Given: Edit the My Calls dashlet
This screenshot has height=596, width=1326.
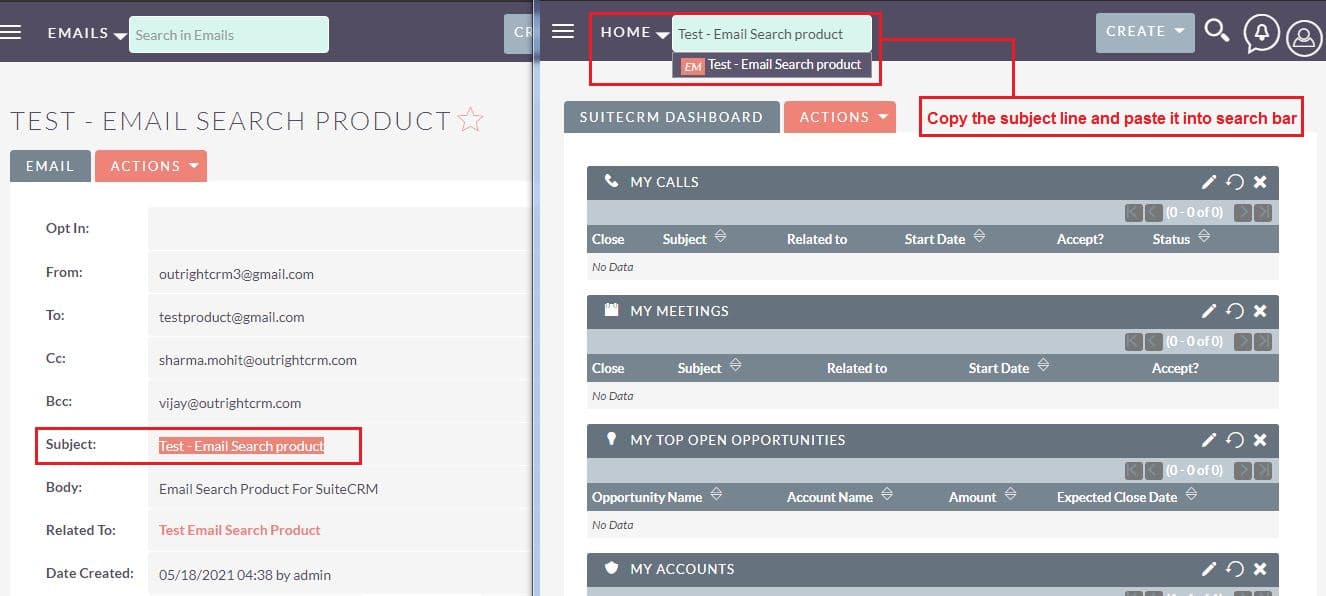Looking at the screenshot, I should pyautogui.click(x=1209, y=182).
